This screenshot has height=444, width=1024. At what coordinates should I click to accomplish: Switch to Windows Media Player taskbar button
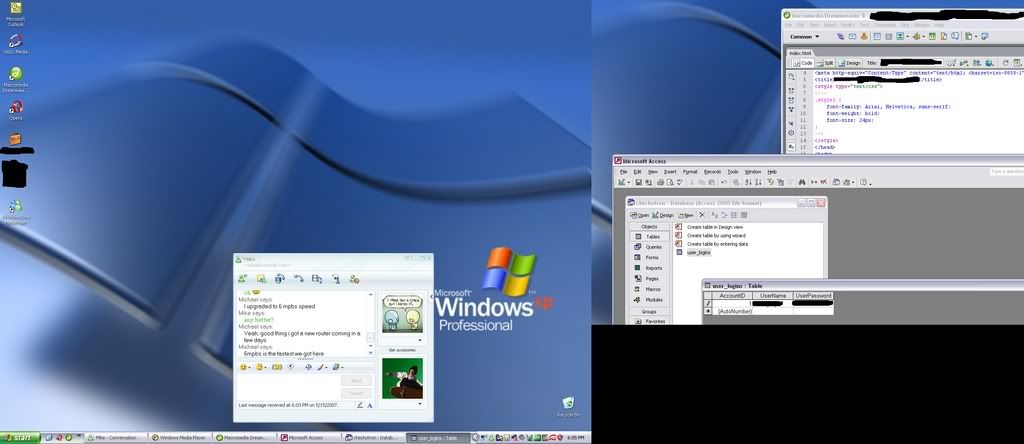click(180, 437)
